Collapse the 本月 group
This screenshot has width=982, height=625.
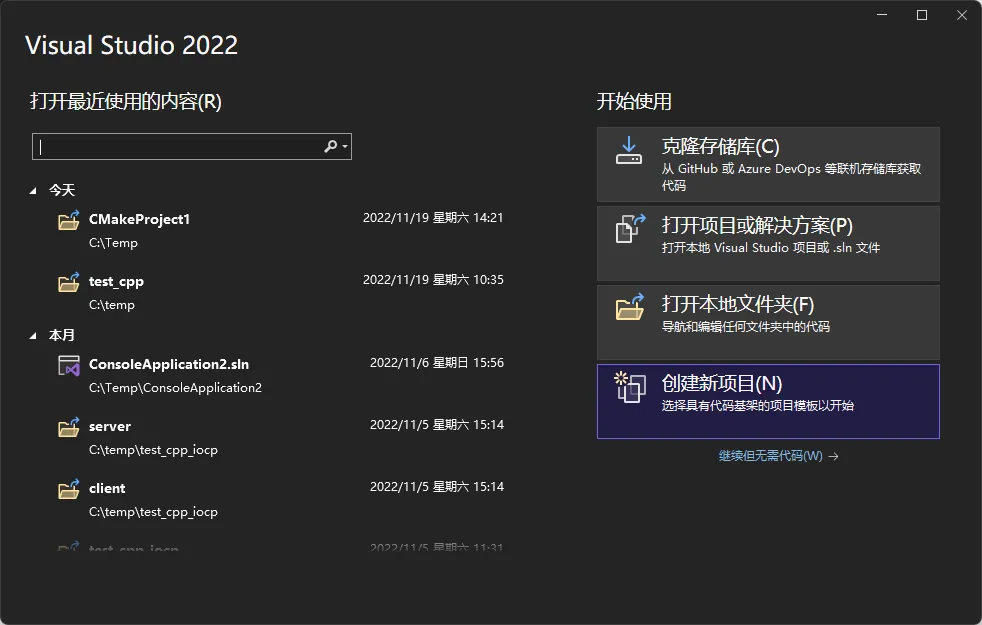pyautogui.click(x=33, y=336)
